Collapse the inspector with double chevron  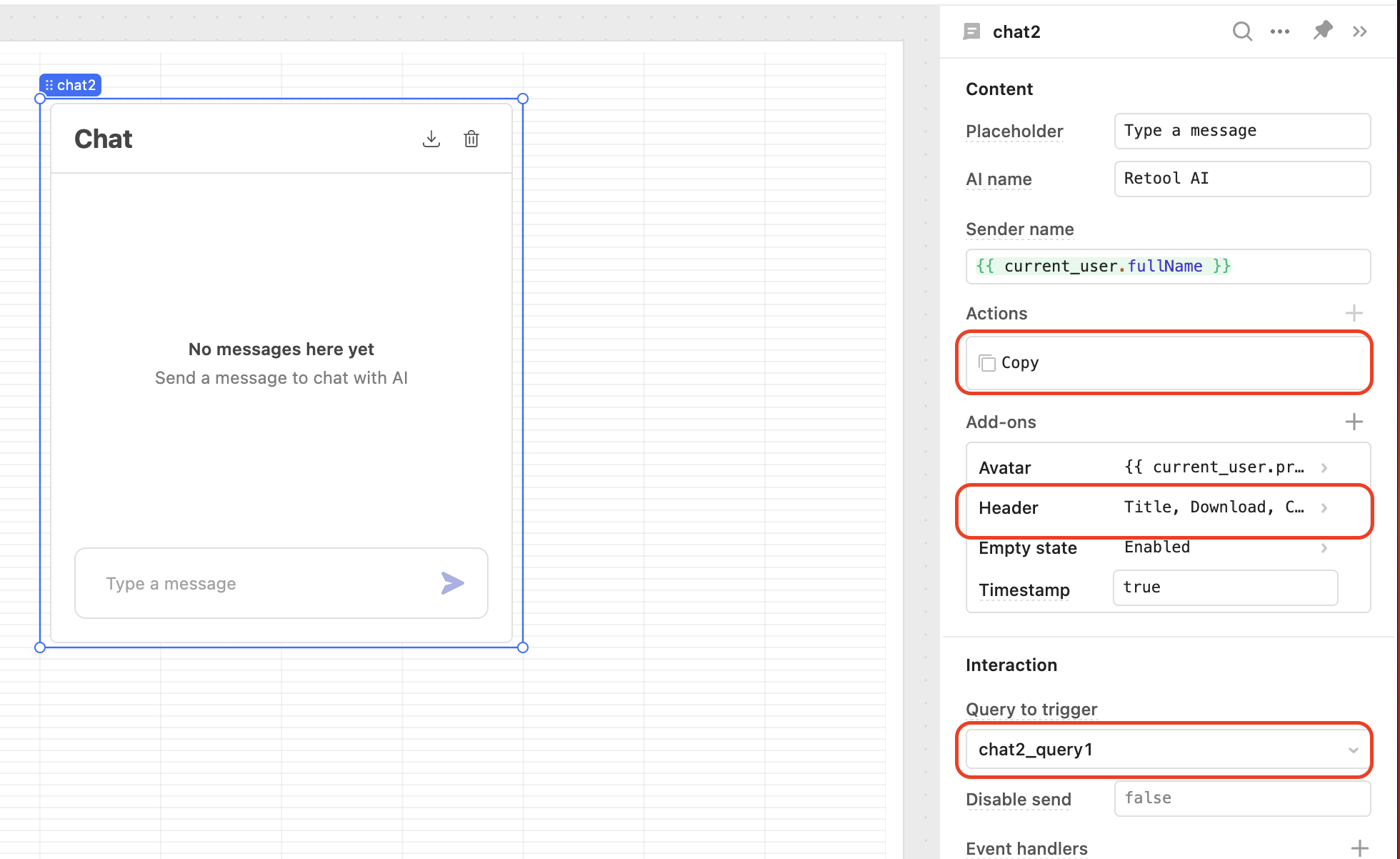[1359, 31]
